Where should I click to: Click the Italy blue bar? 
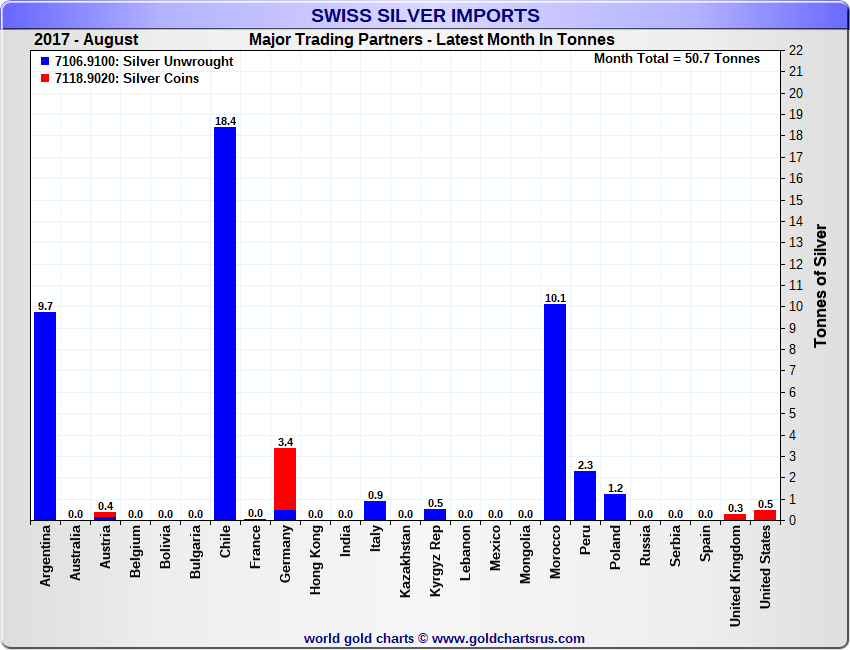375,511
